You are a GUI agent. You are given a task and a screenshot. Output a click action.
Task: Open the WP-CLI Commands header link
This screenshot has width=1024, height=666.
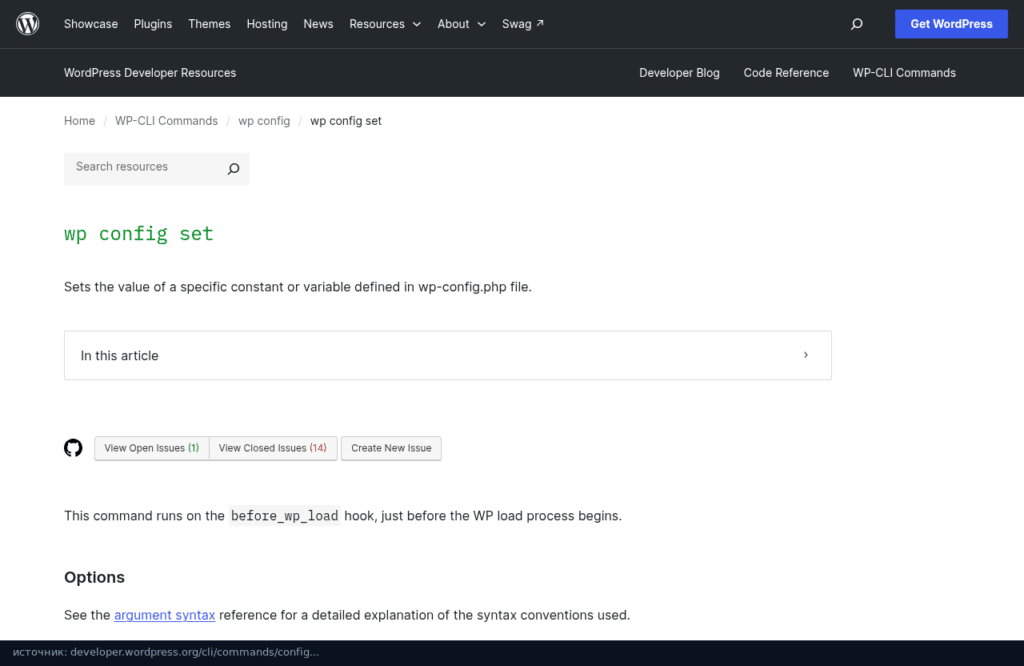[904, 72]
